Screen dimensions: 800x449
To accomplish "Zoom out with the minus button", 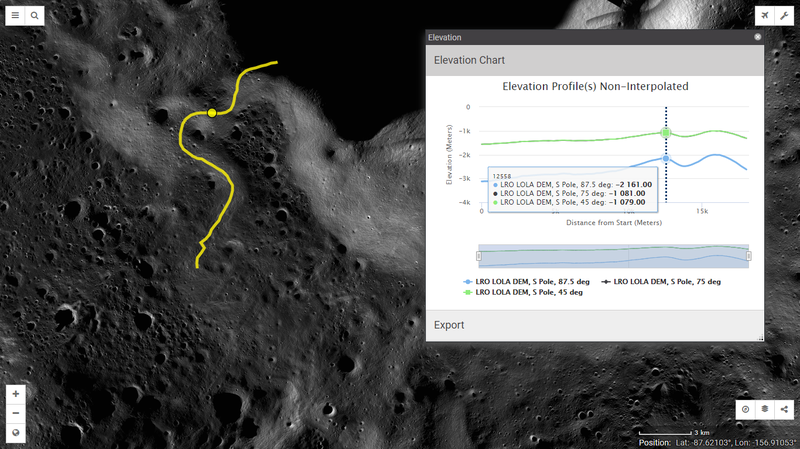I will click(16, 413).
